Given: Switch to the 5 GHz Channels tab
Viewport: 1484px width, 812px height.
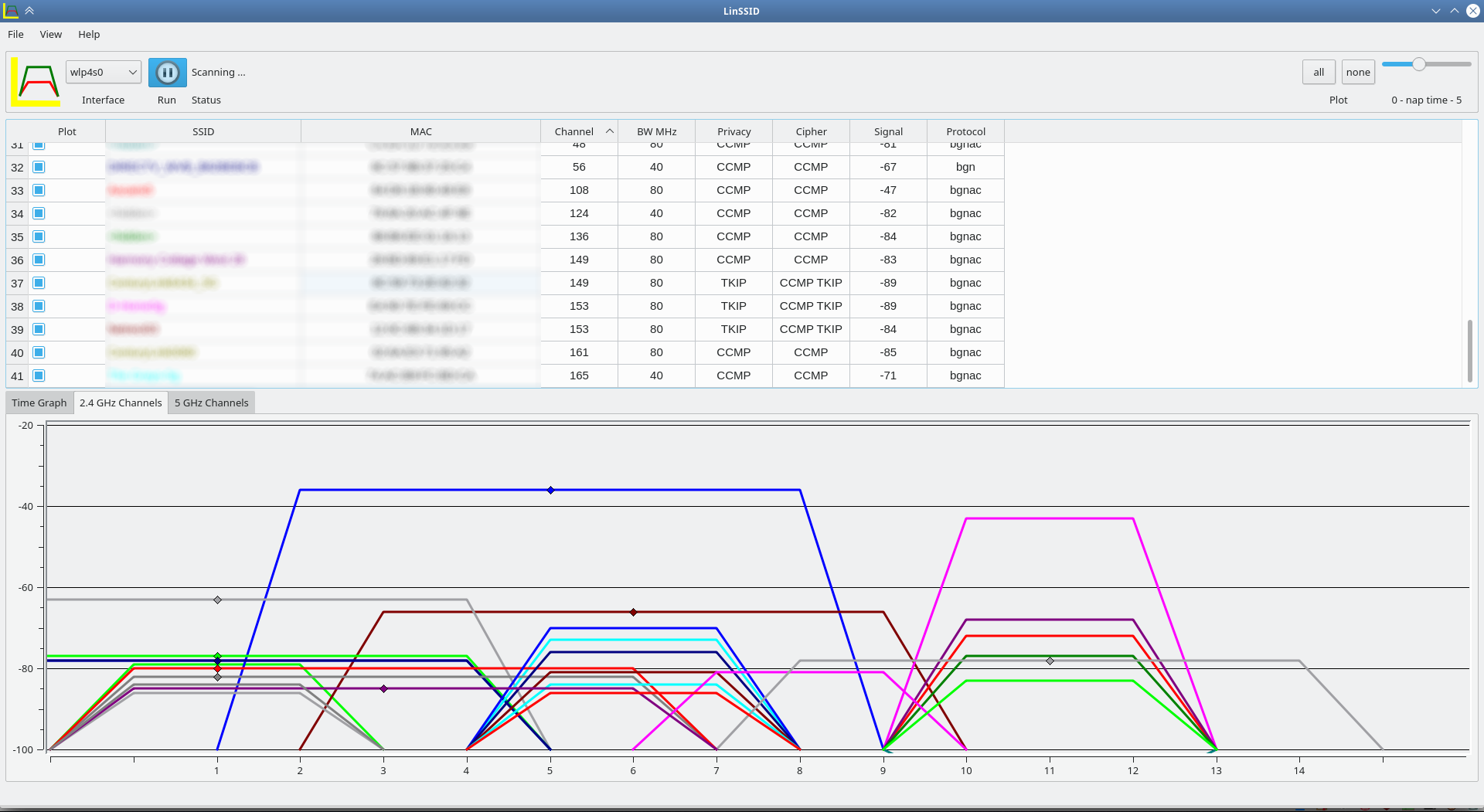Looking at the screenshot, I should coord(211,403).
